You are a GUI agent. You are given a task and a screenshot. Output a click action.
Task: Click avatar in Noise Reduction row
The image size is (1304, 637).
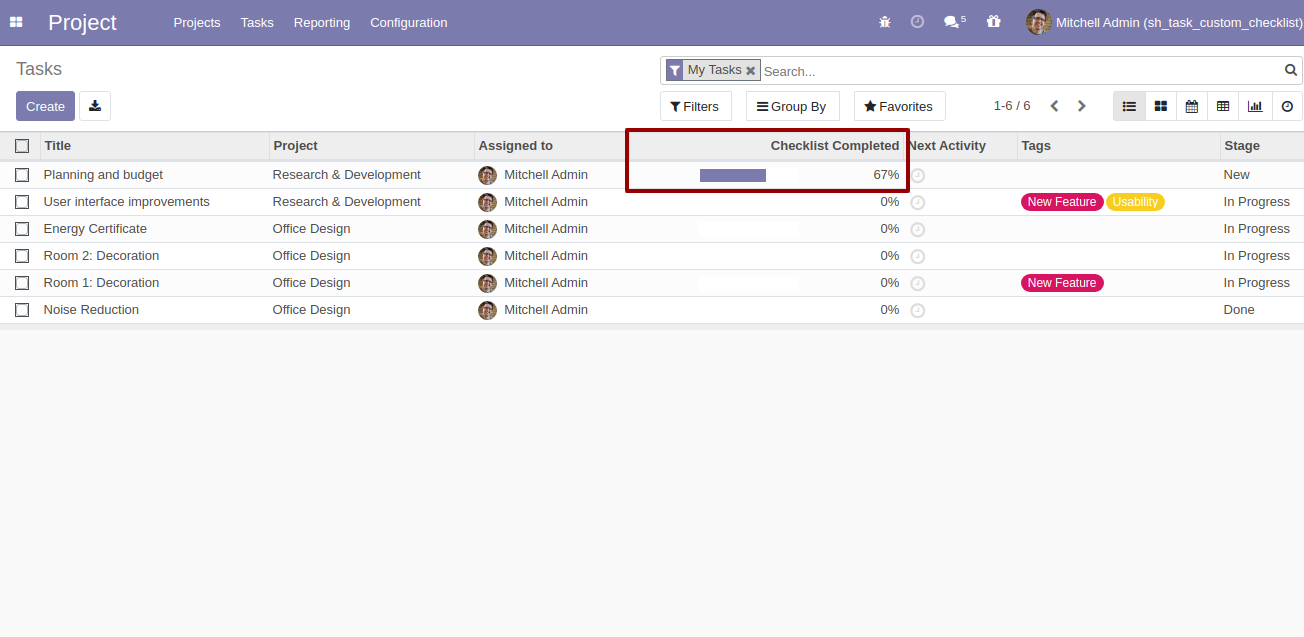pos(488,310)
